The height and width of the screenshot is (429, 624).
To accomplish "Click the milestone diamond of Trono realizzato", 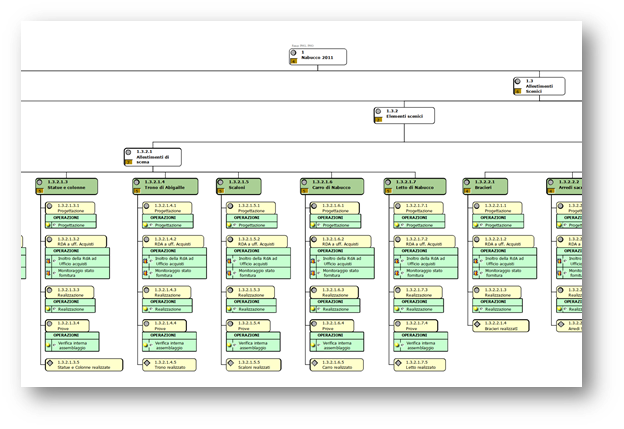I will (x=144, y=364).
